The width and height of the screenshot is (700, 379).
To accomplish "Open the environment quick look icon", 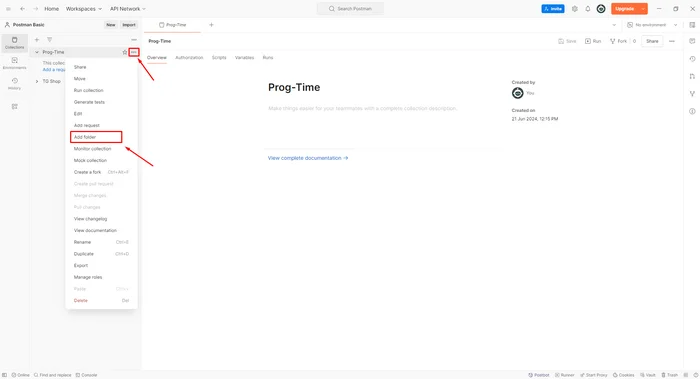I will coord(692,25).
